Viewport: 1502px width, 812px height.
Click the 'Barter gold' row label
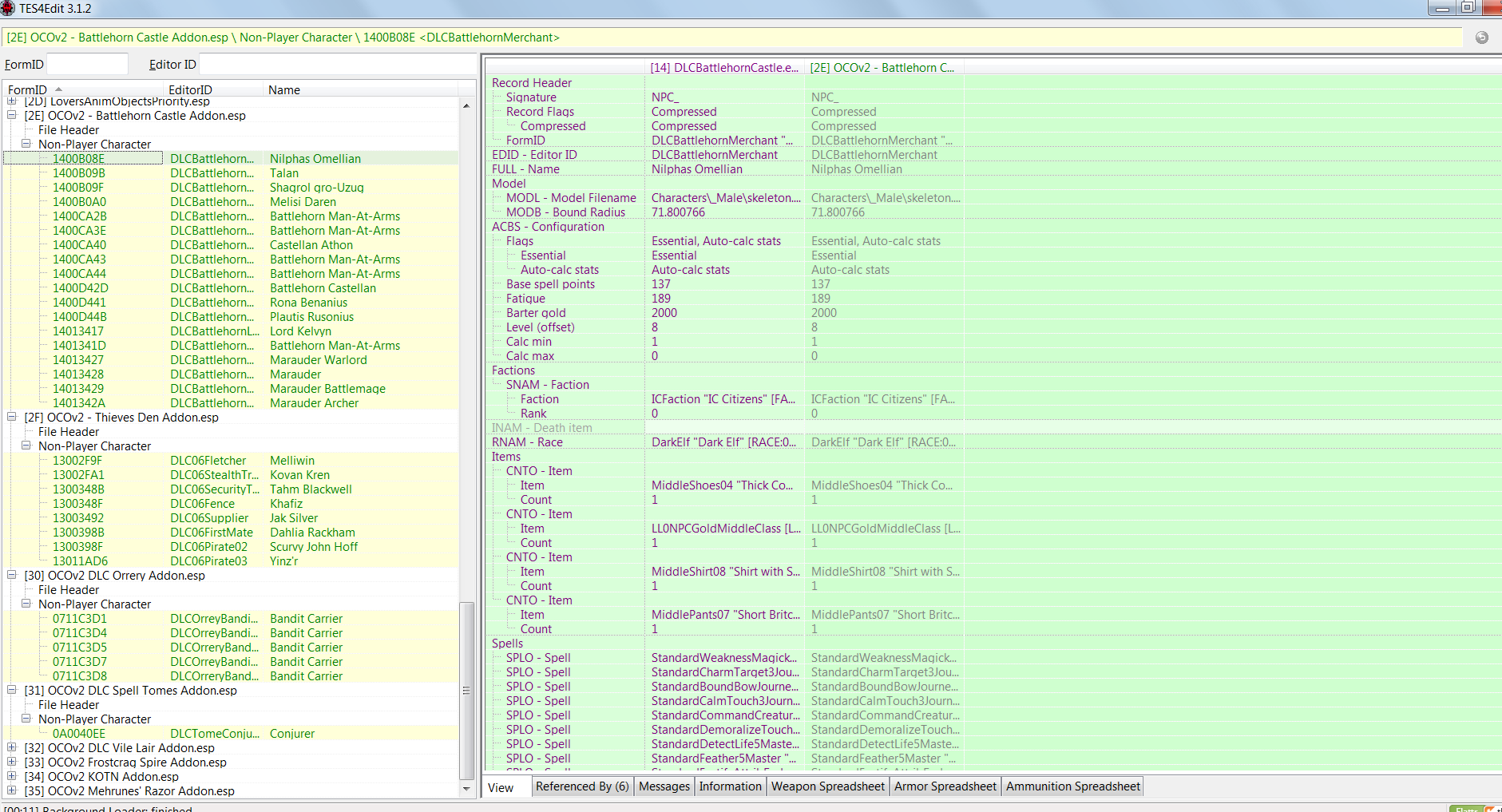[x=536, y=313]
